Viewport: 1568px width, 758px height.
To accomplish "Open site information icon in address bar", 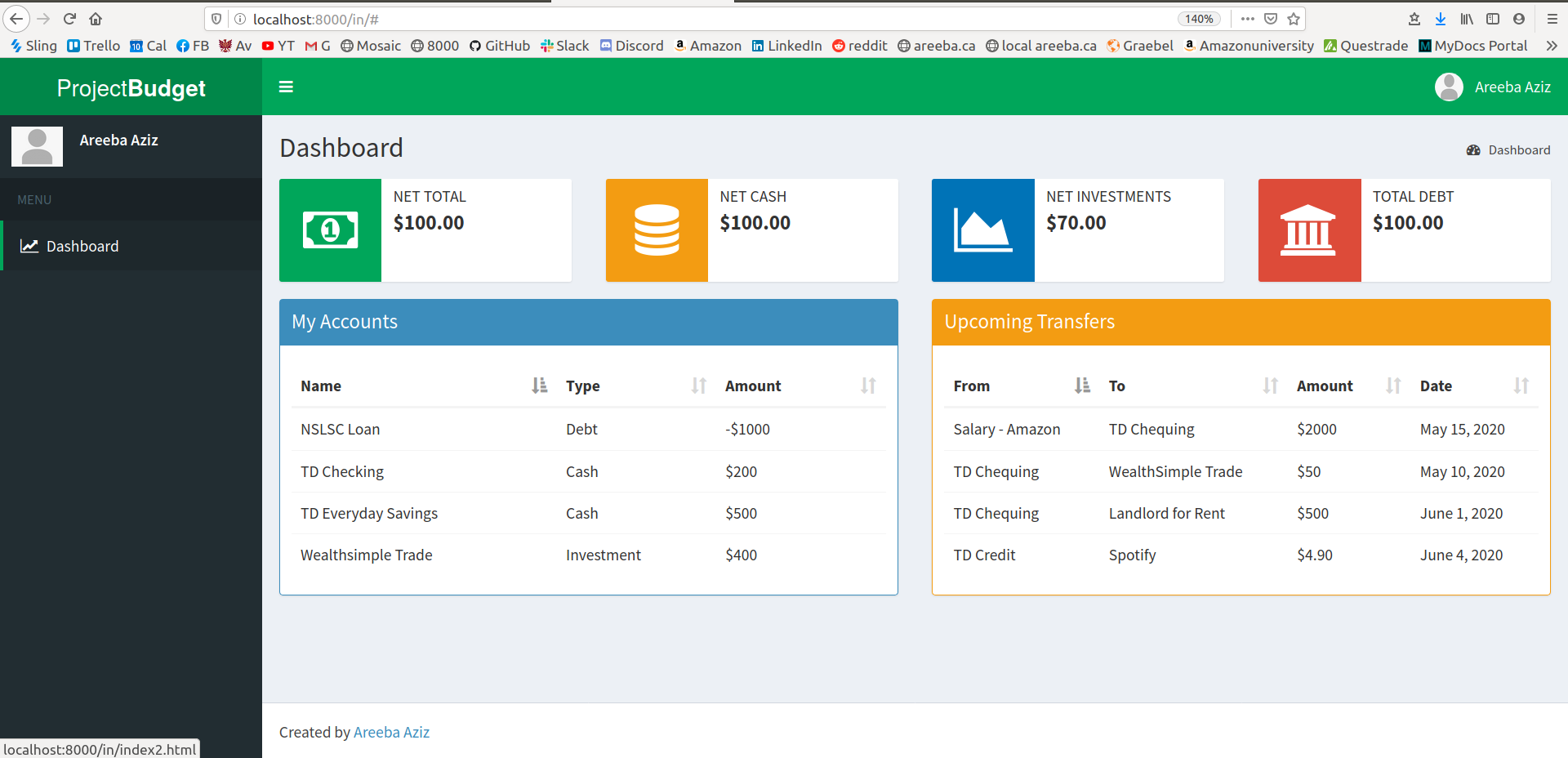I will (240, 19).
